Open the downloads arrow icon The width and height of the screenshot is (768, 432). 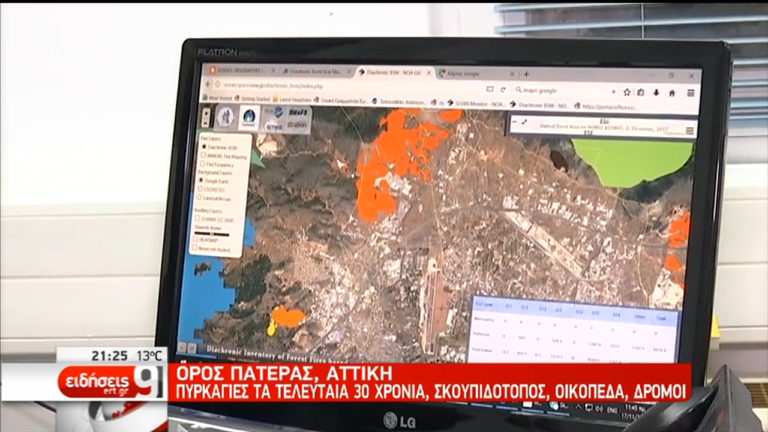(x=656, y=93)
